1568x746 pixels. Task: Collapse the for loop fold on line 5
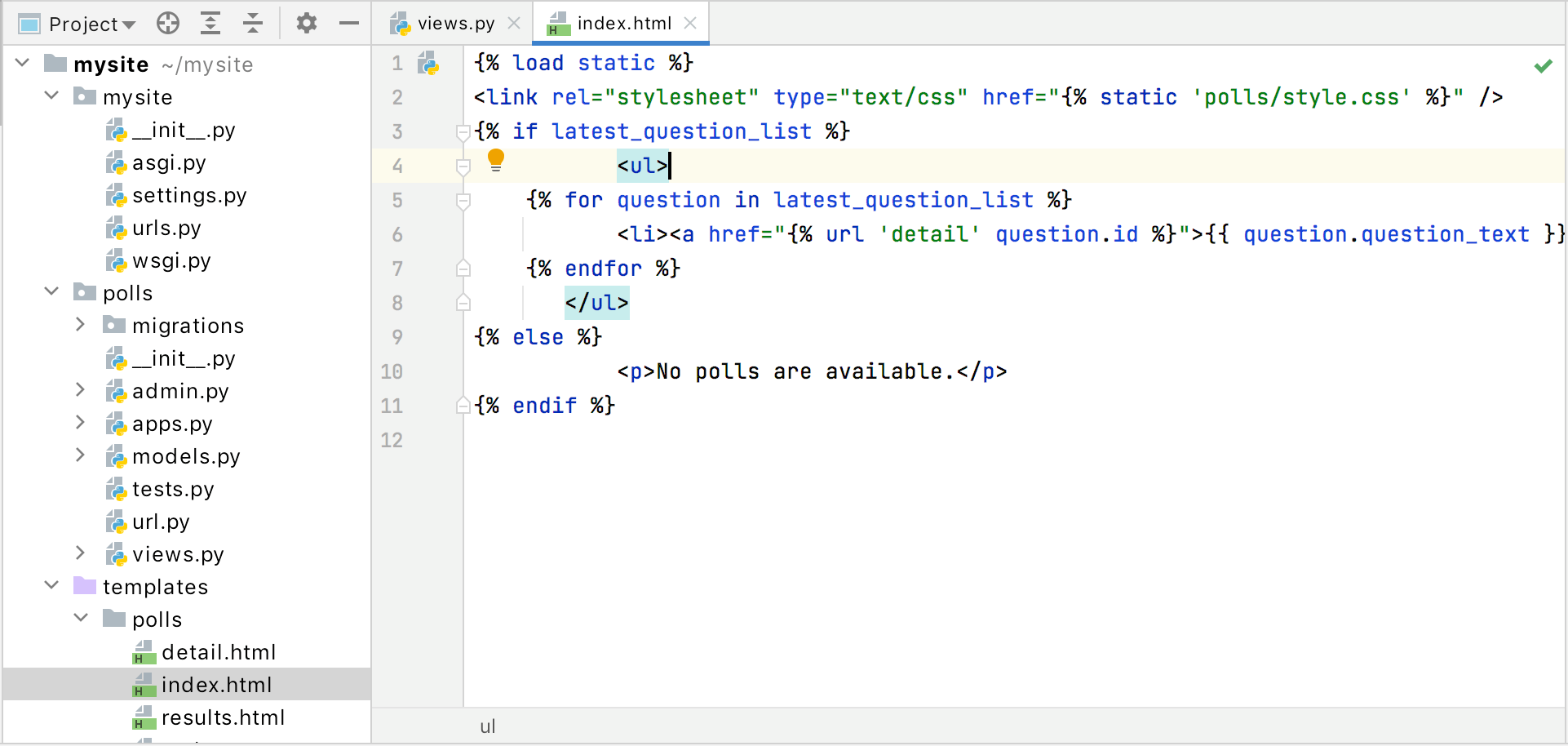click(x=463, y=201)
